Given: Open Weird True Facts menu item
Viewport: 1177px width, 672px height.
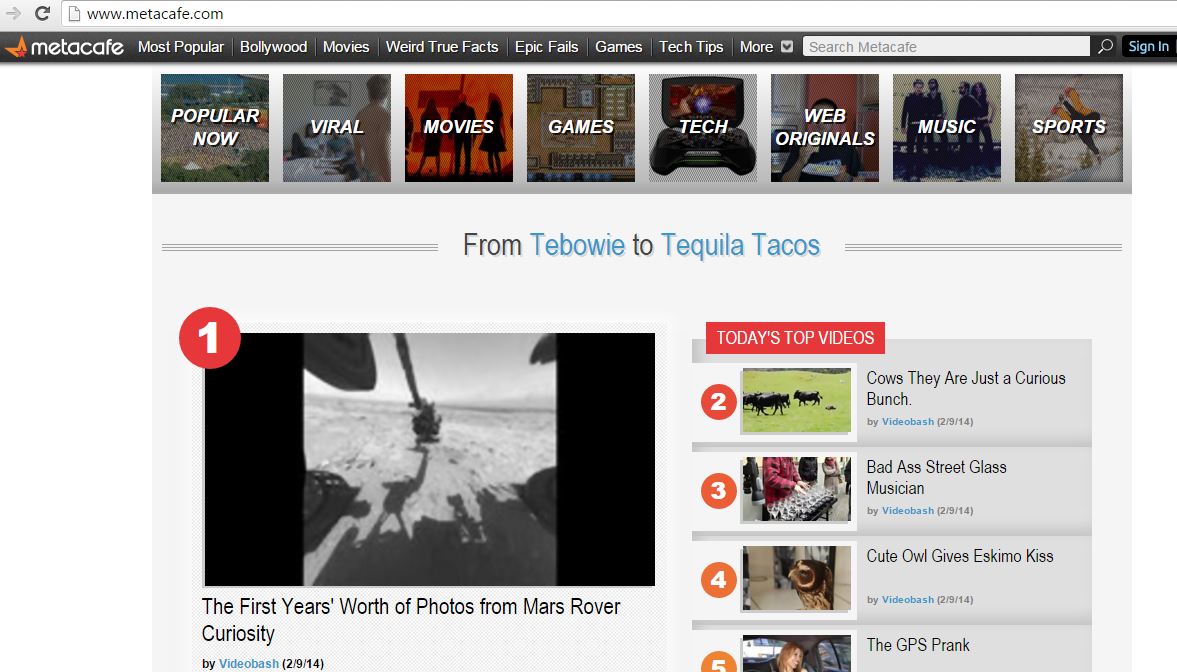Looking at the screenshot, I should pyautogui.click(x=442, y=47).
